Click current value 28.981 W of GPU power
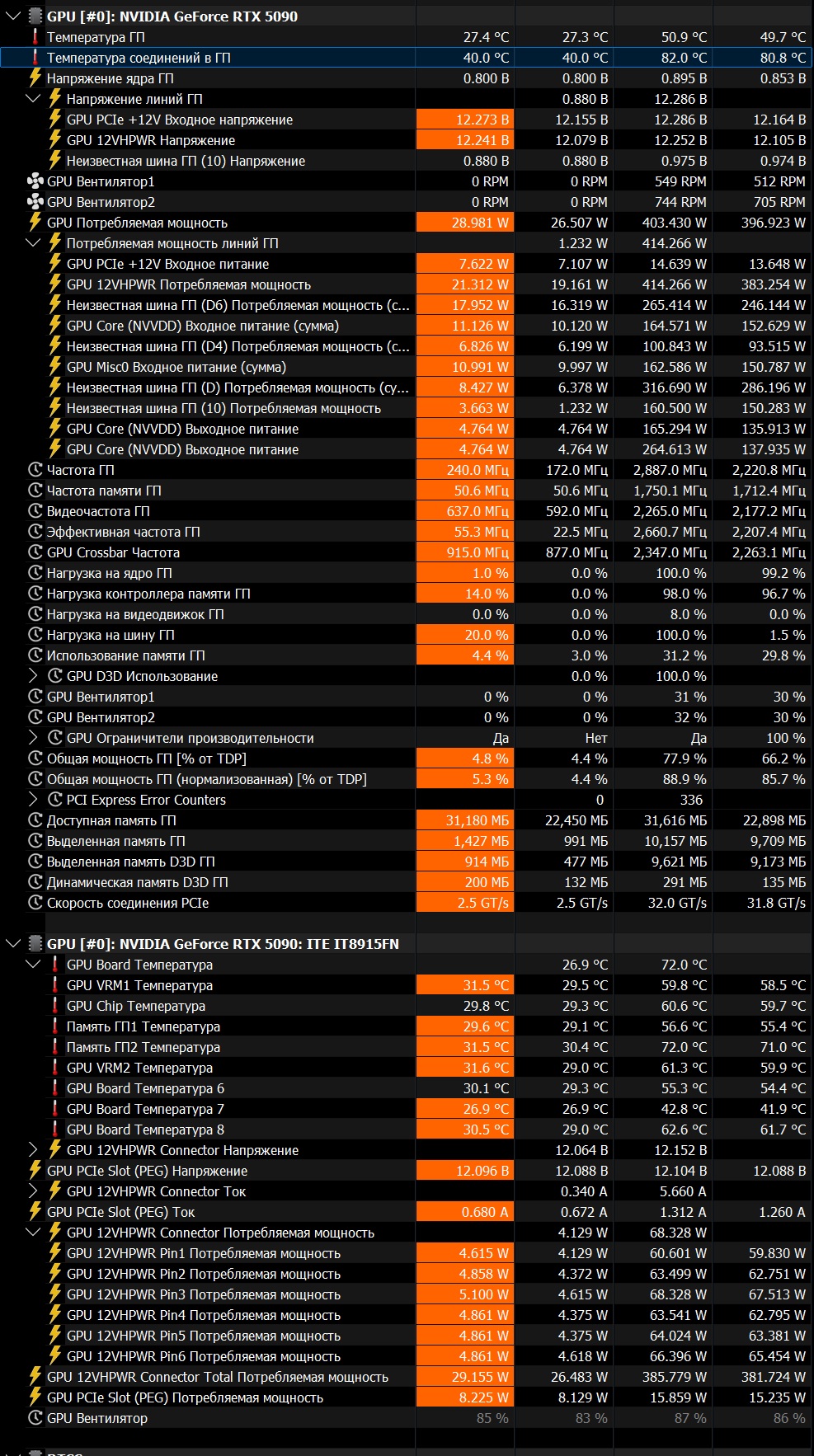Viewport: 814px width, 1456px height. tap(481, 223)
